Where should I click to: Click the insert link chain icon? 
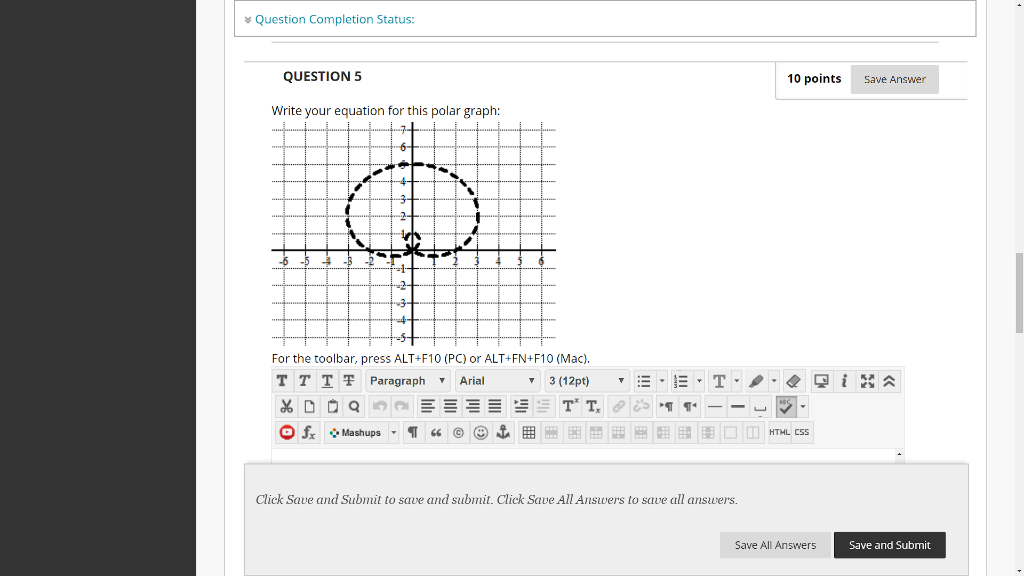point(618,407)
